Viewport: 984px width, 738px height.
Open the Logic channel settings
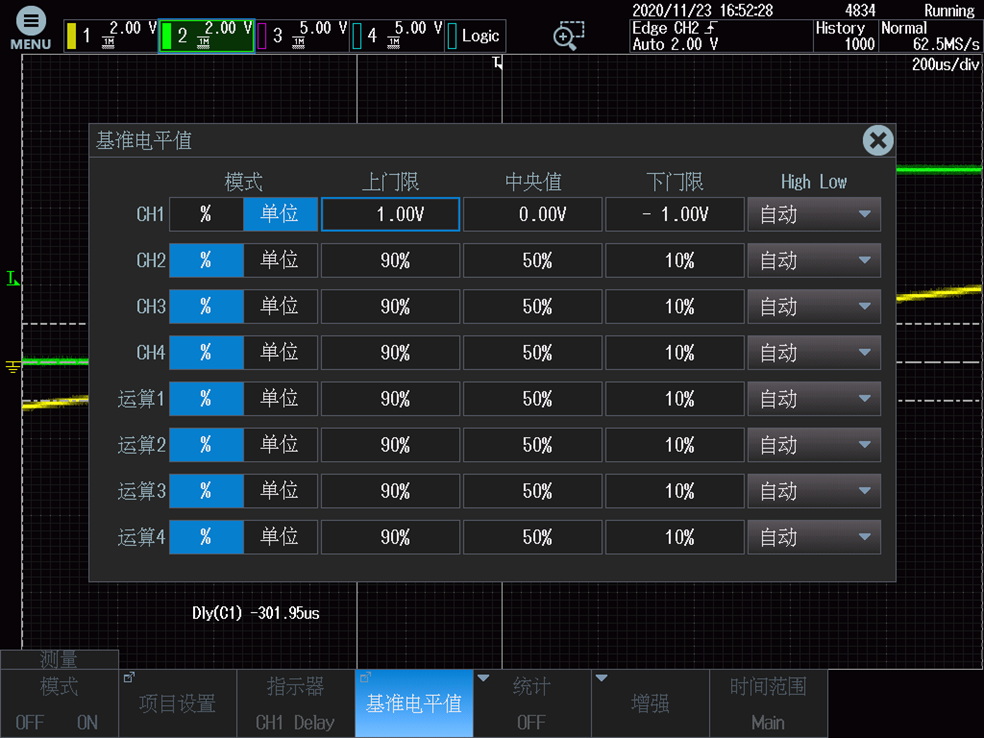coord(475,37)
